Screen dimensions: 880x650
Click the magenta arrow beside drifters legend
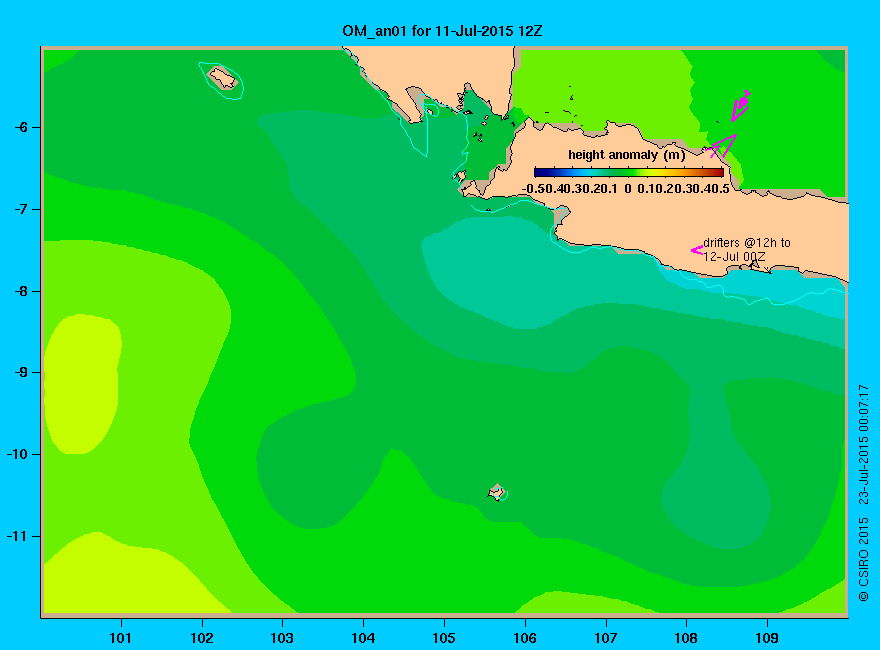[696, 250]
